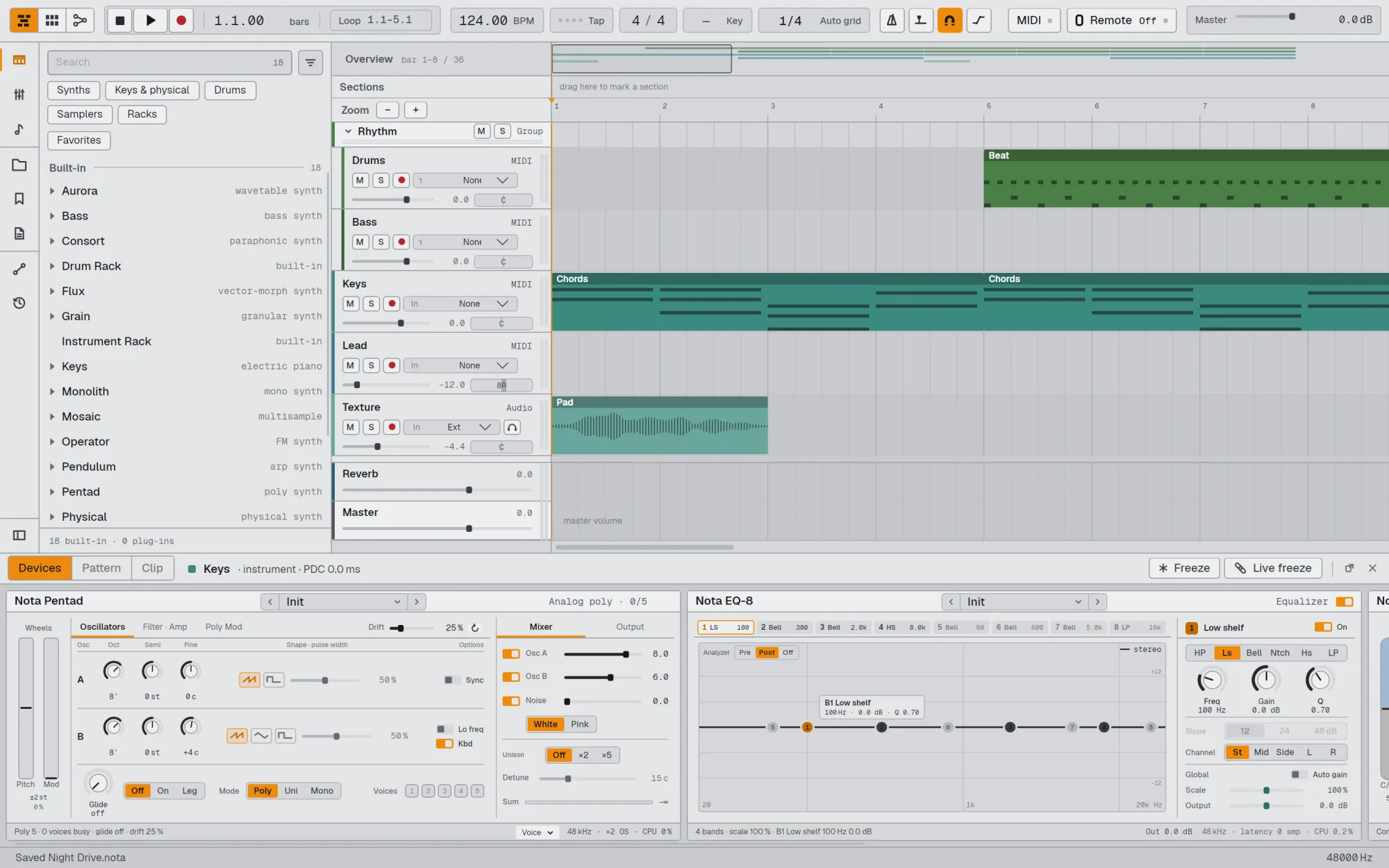This screenshot has width=1389, height=868.
Task: Expand the Aurora wavetable synth entry
Action: tap(52, 191)
